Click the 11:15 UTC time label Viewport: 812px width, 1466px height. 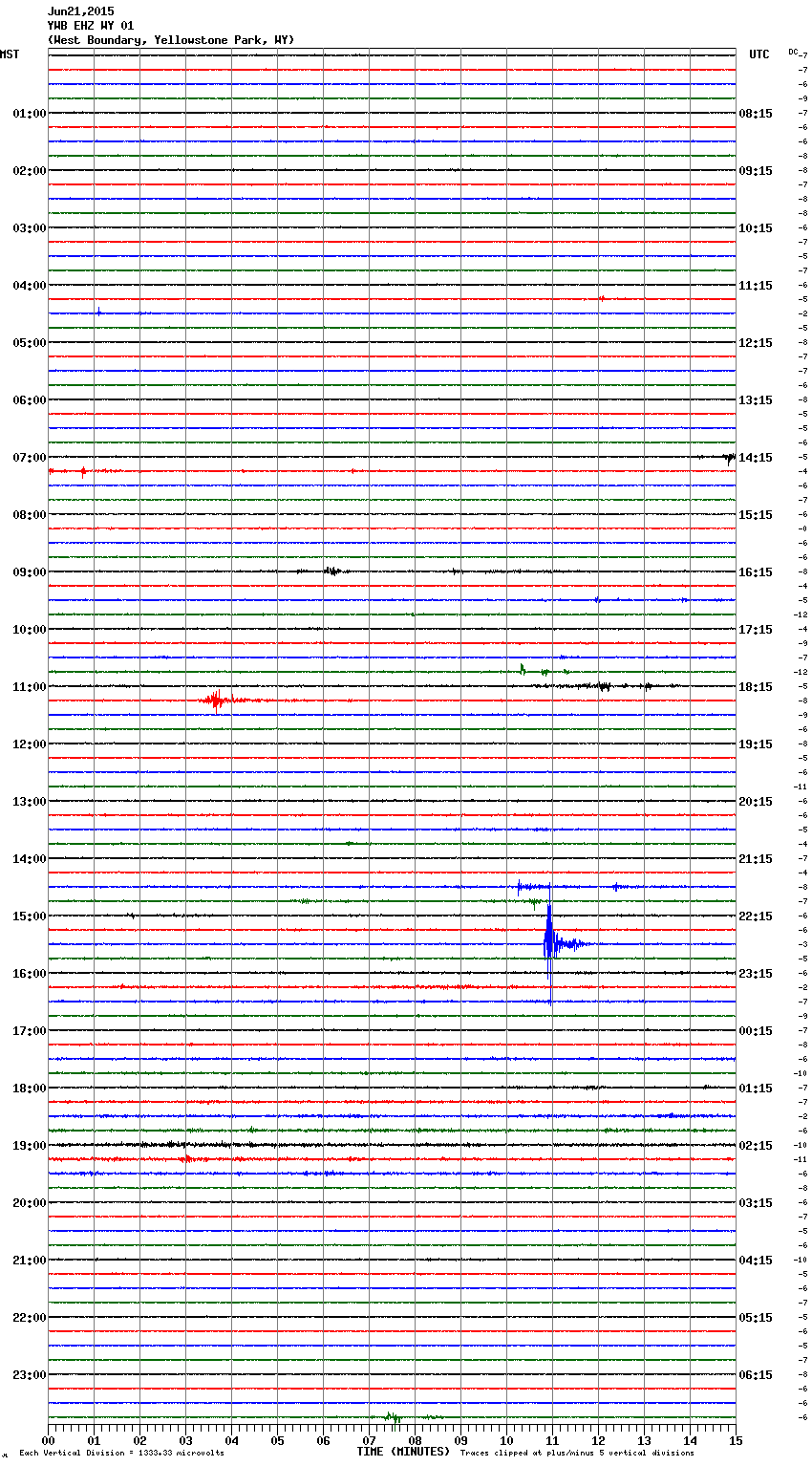[x=756, y=286]
